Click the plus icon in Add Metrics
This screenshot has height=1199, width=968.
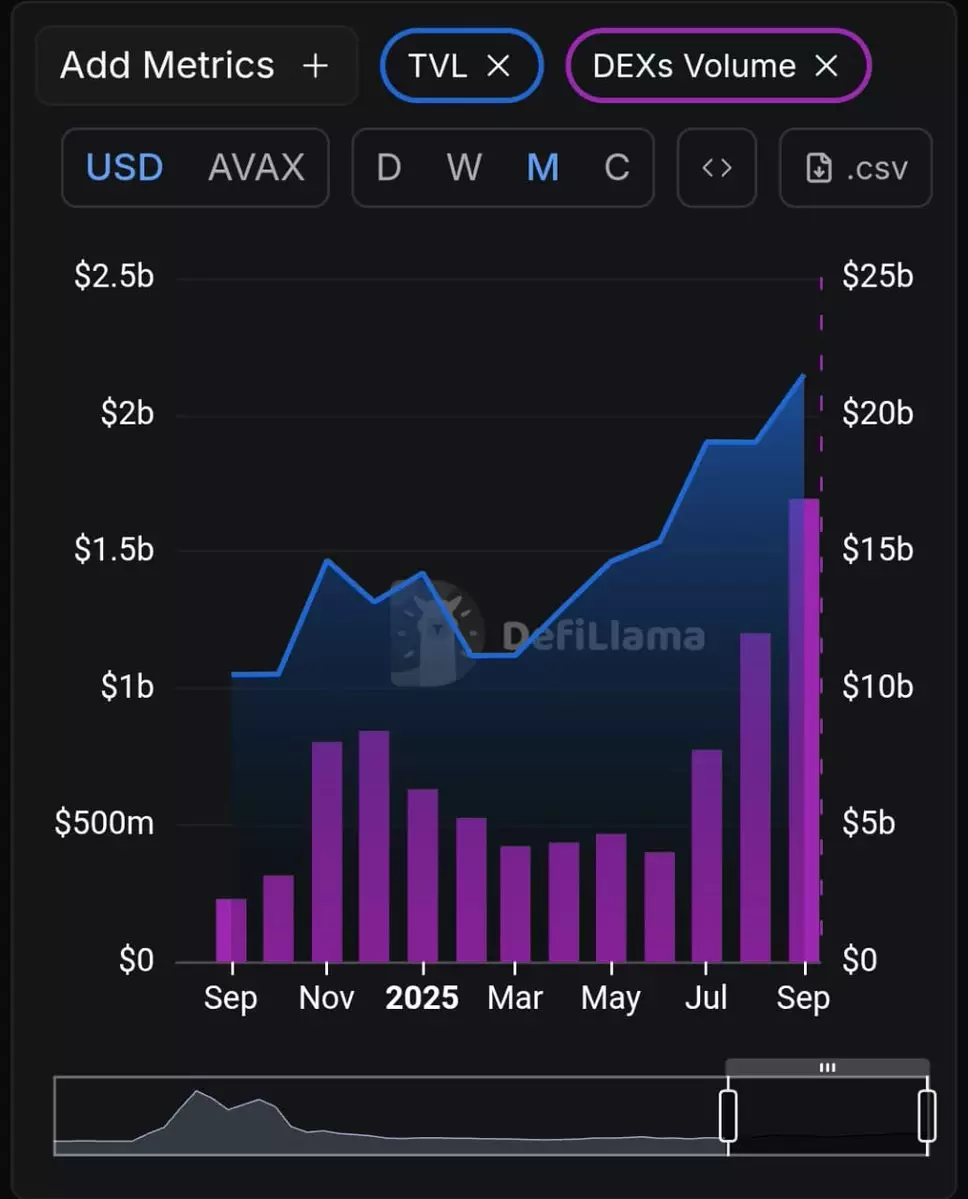pyautogui.click(x=315, y=66)
